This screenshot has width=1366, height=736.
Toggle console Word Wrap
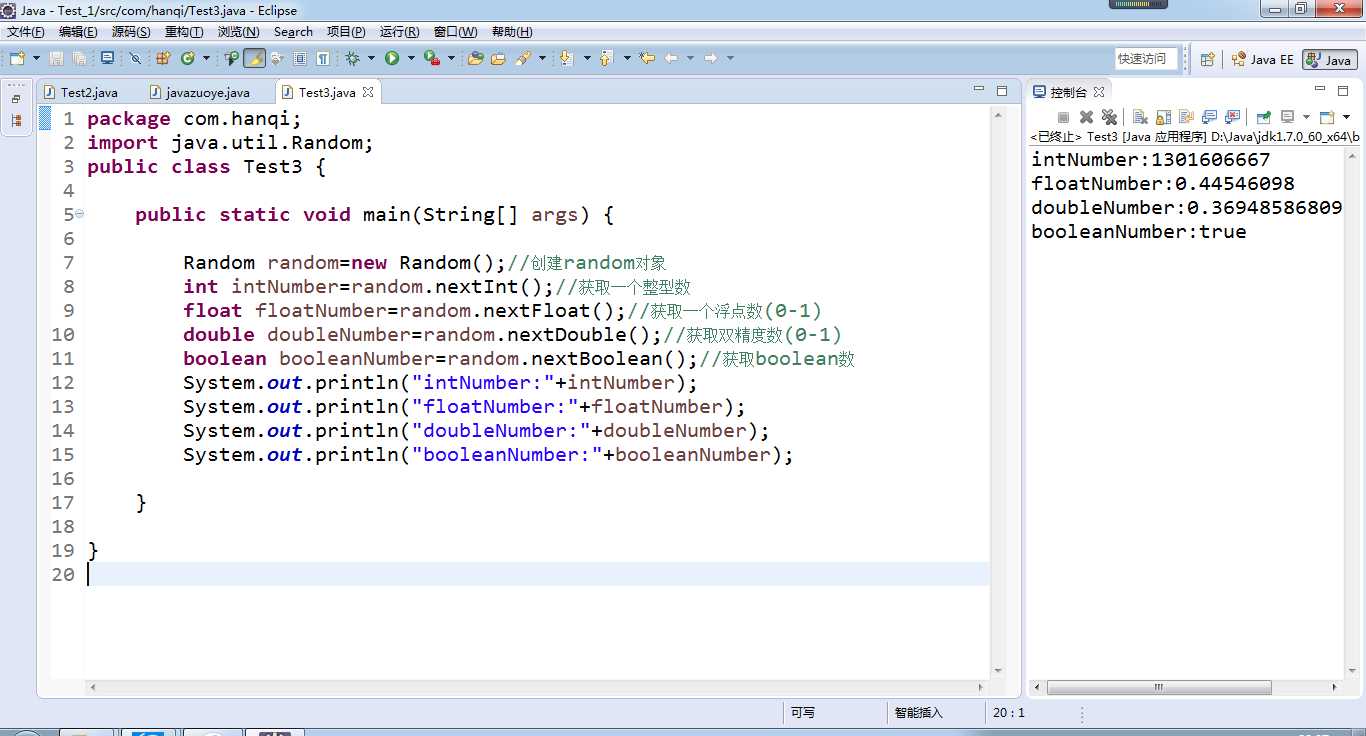point(1186,117)
